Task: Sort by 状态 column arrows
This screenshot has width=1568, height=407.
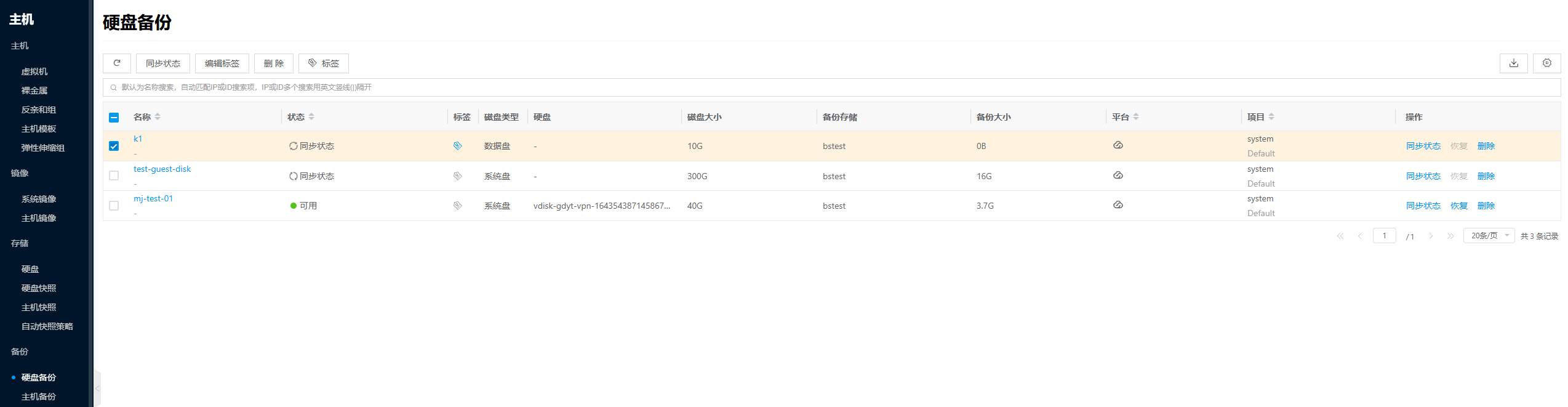Action: click(x=311, y=116)
